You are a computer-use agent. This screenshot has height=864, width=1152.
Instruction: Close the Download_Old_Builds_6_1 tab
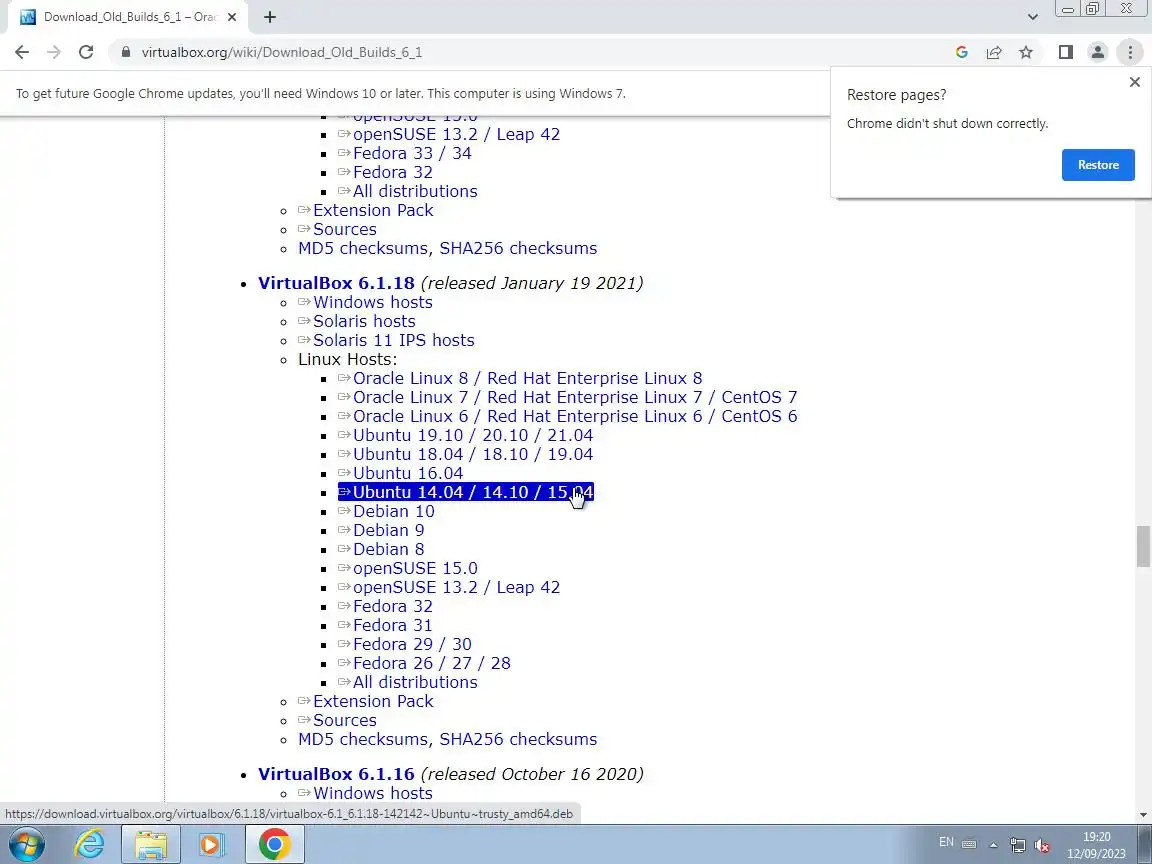pos(232,17)
